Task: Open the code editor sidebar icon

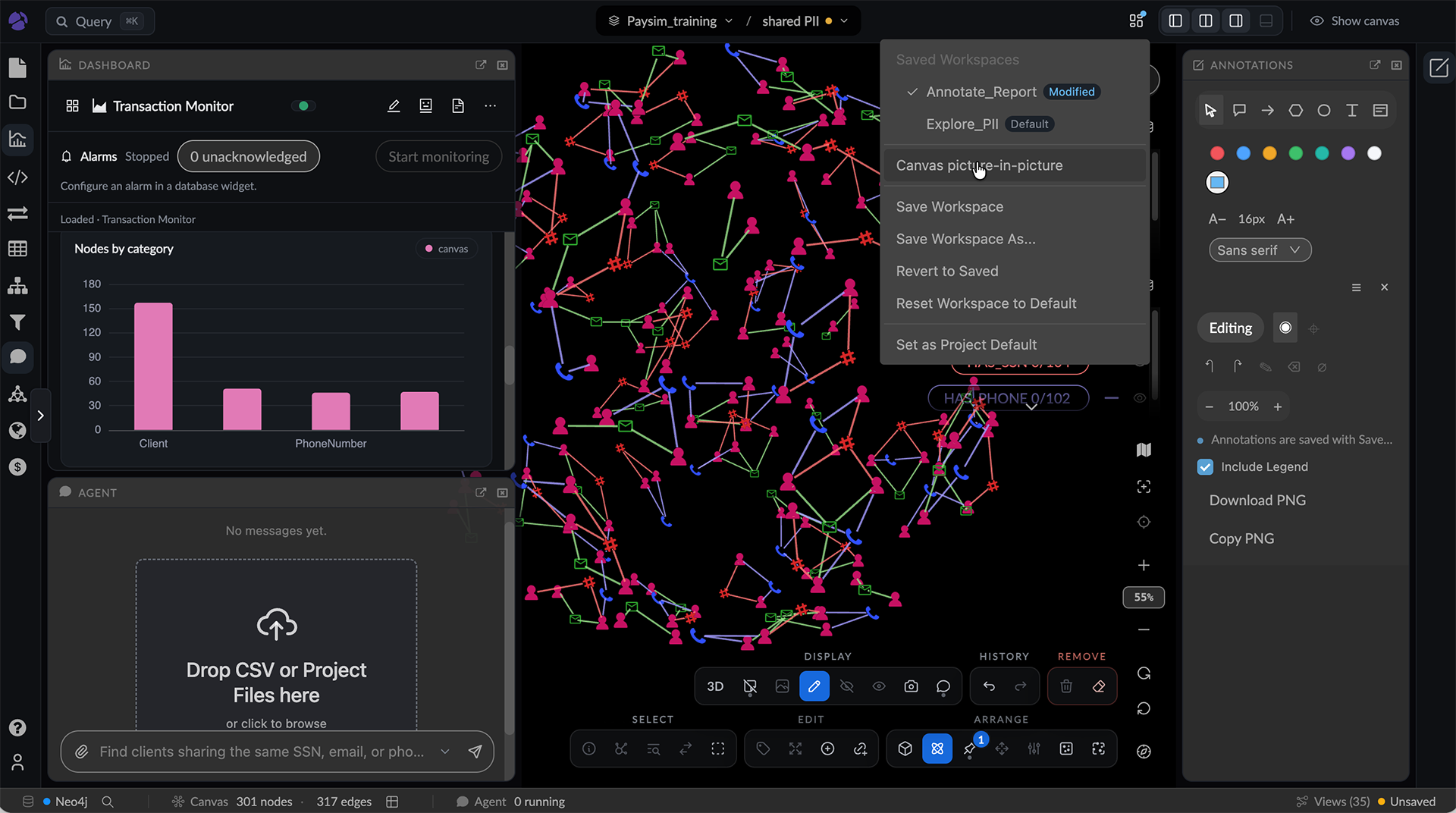Action: (x=17, y=177)
